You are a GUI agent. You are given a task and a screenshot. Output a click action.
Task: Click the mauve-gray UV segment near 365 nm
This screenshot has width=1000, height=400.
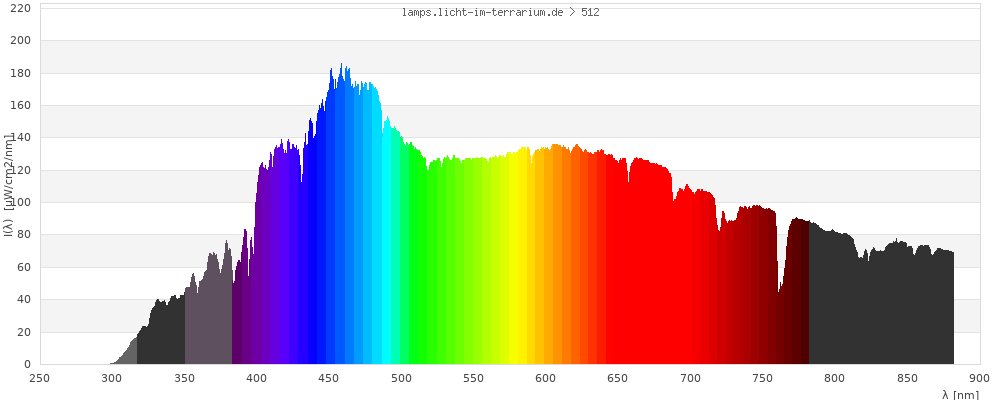[208, 320]
